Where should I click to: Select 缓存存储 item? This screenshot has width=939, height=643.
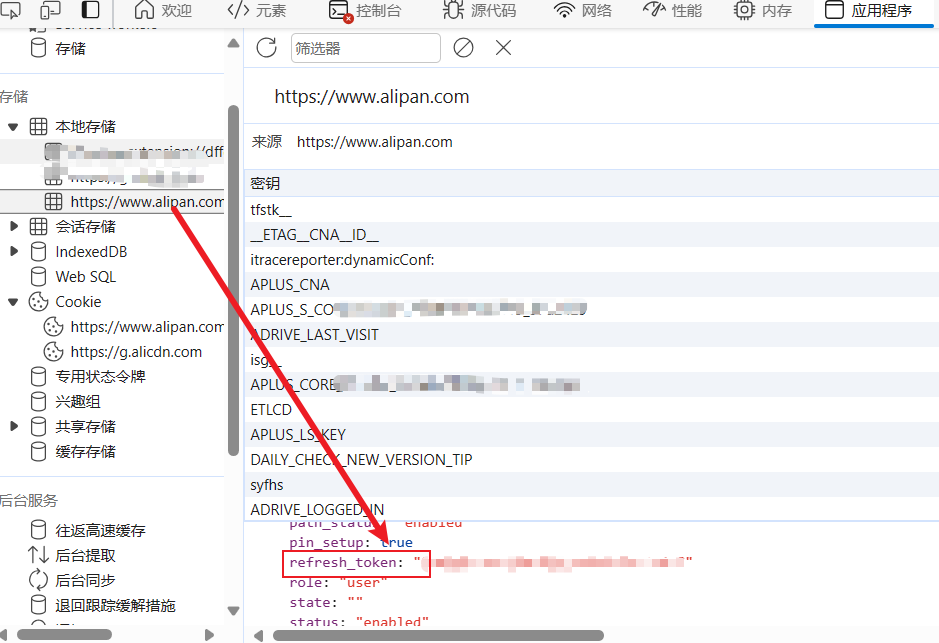click(85, 452)
